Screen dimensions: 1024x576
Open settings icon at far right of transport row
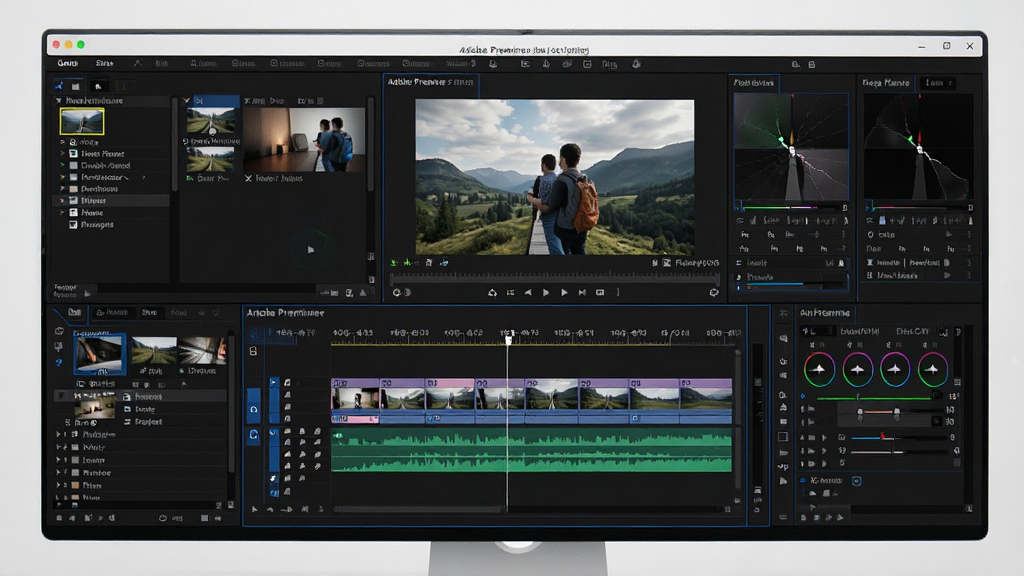point(714,293)
